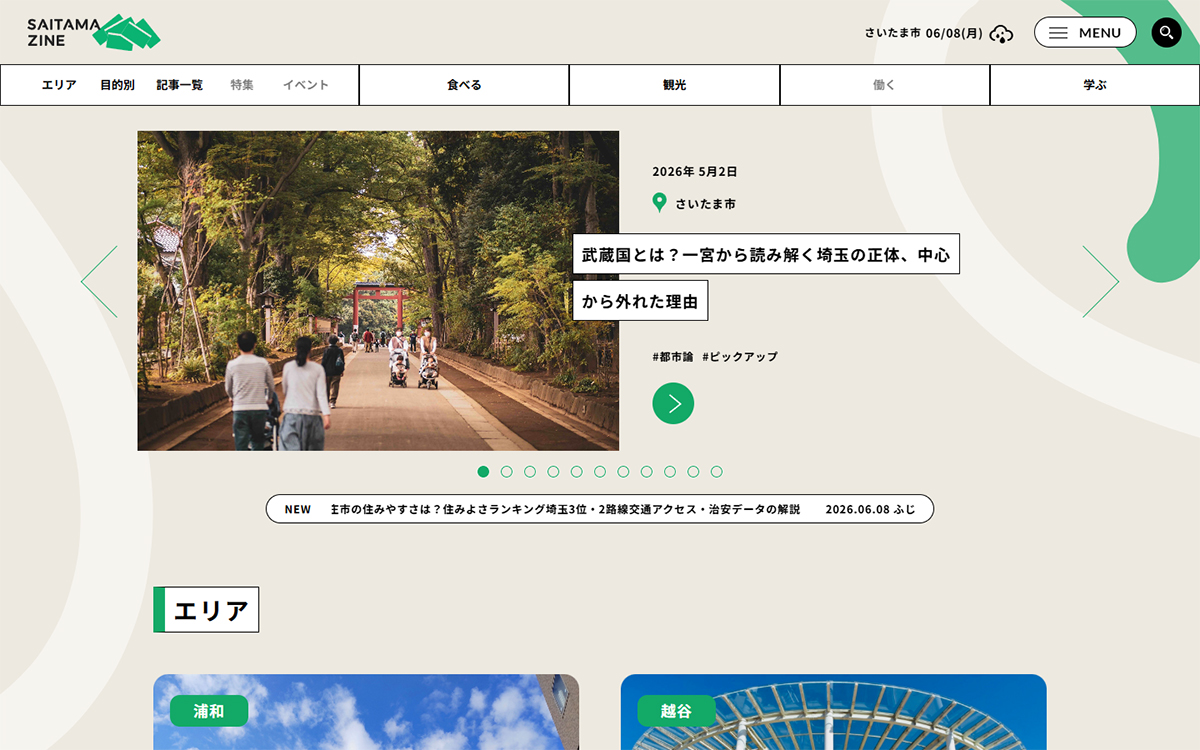Click the さいたま市 06/08(月) weather text
Viewport: 1200px width, 750px height.
click(x=924, y=33)
